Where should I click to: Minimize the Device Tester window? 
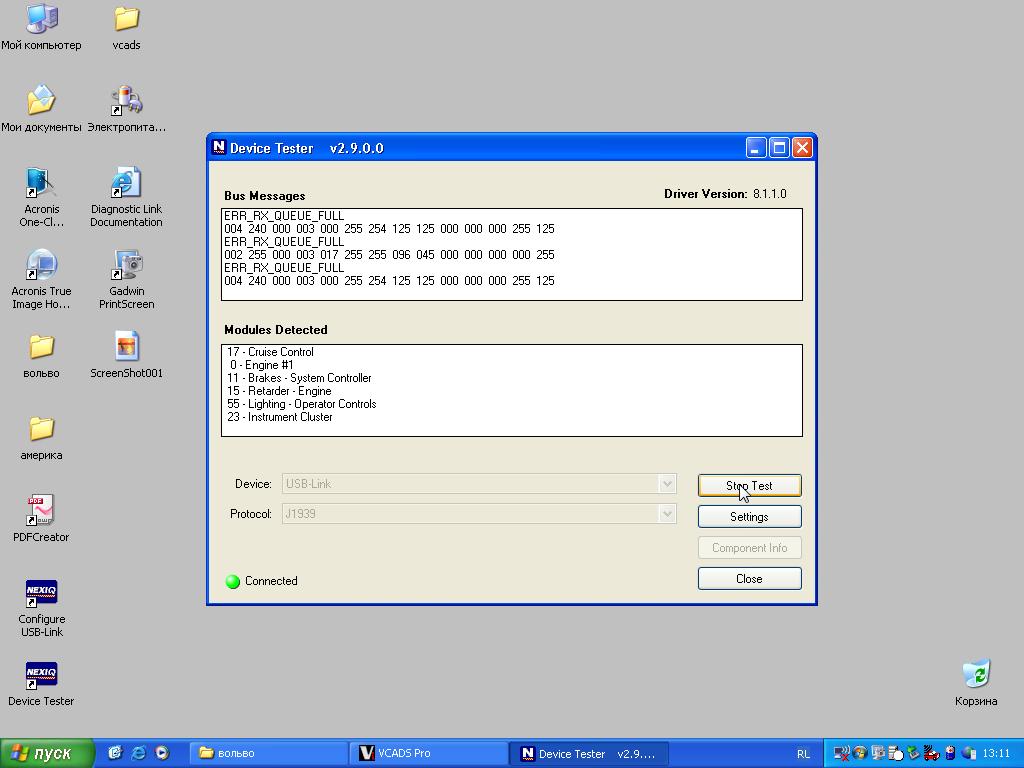pos(756,148)
